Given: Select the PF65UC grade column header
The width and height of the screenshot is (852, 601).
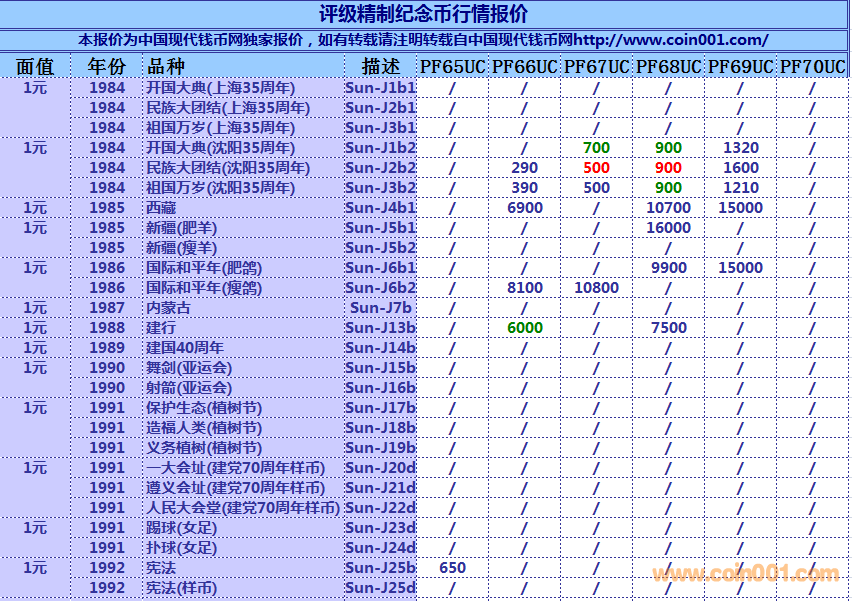Looking at the screenshot, I should point(452,67).
